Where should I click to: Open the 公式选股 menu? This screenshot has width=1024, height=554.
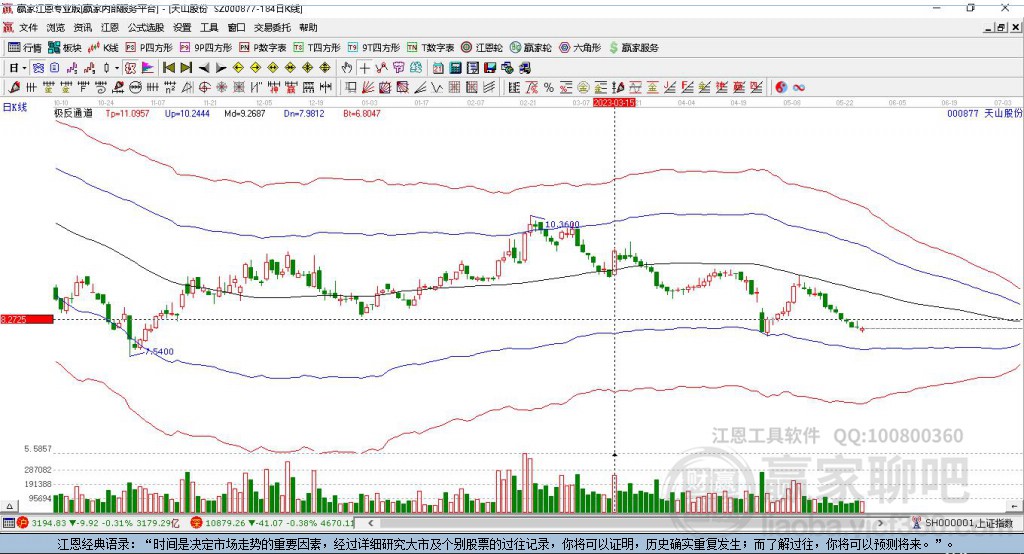[146, 27]
